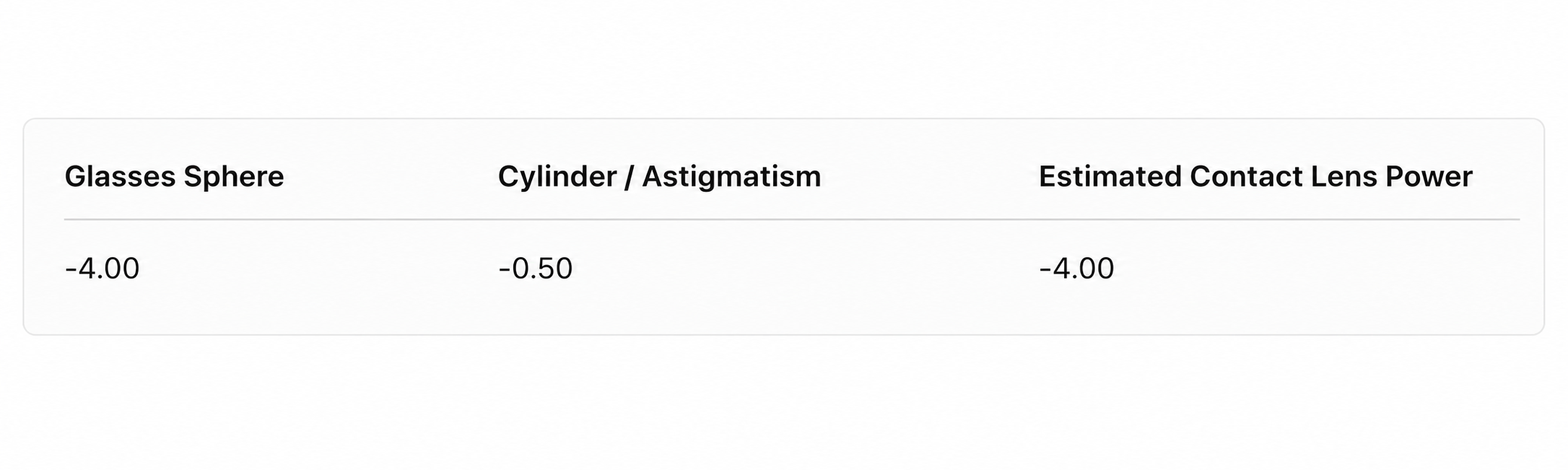Click the word Glasses in the first header
Image resolution: width=1568 pixels, height=470 pixels.
pos(120,176)
